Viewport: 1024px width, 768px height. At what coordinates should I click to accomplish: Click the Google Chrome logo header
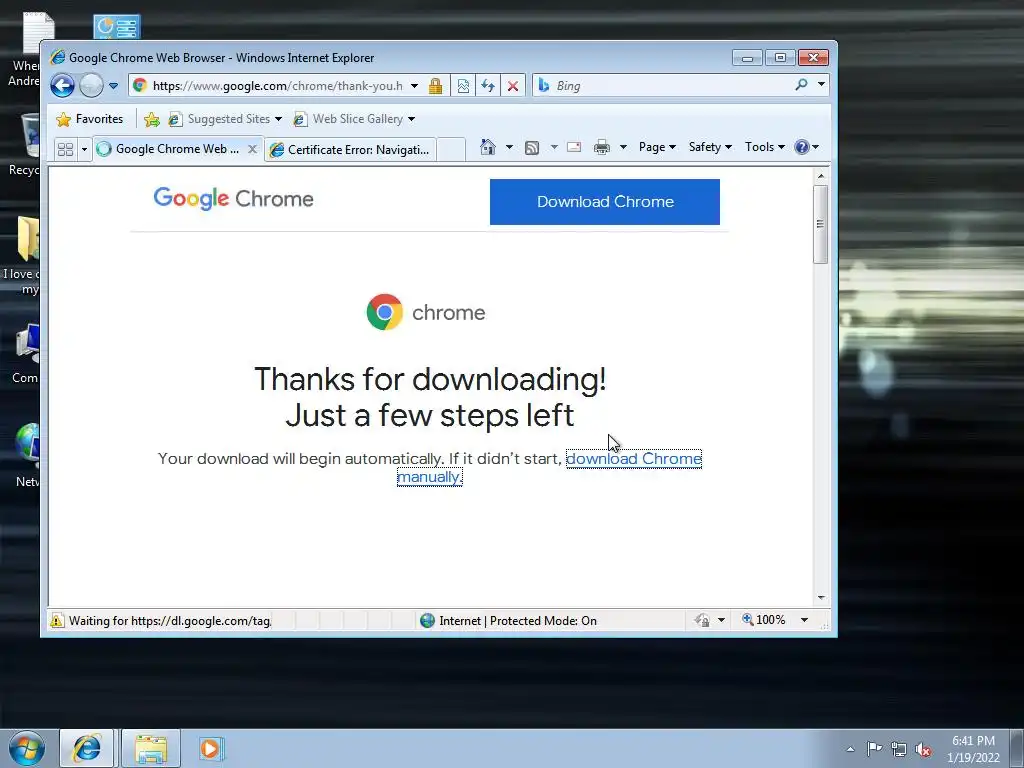[x=233, y=199]
